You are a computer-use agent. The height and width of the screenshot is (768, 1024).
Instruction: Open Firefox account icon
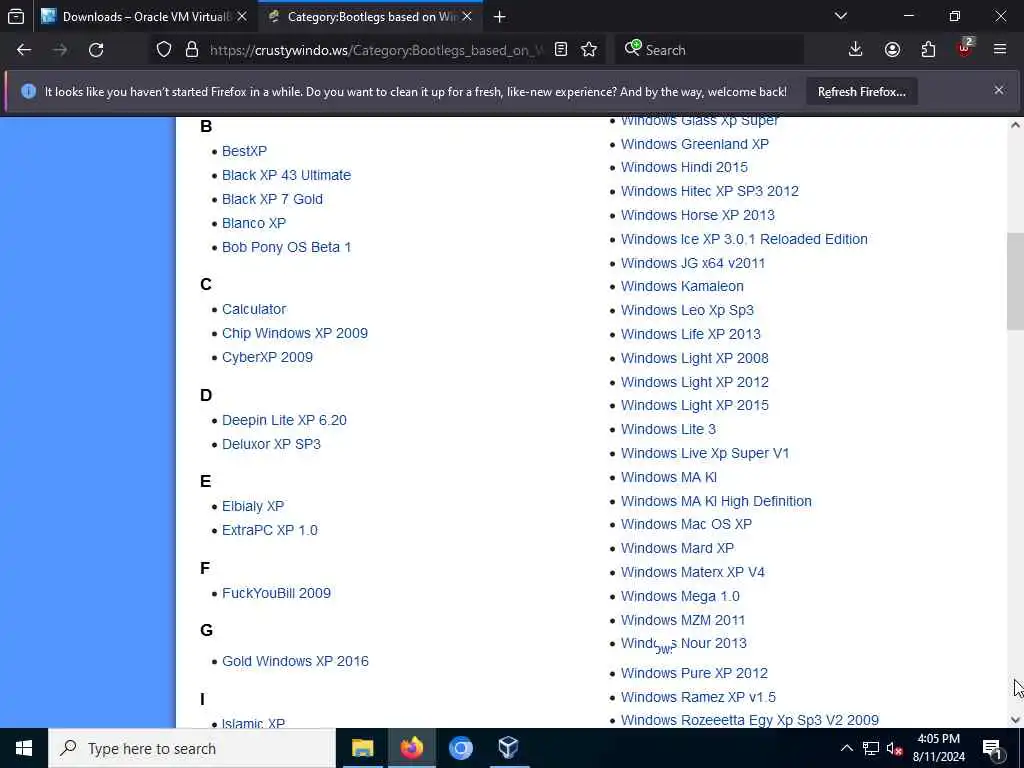pyautogui.click(x=892, y=50)
